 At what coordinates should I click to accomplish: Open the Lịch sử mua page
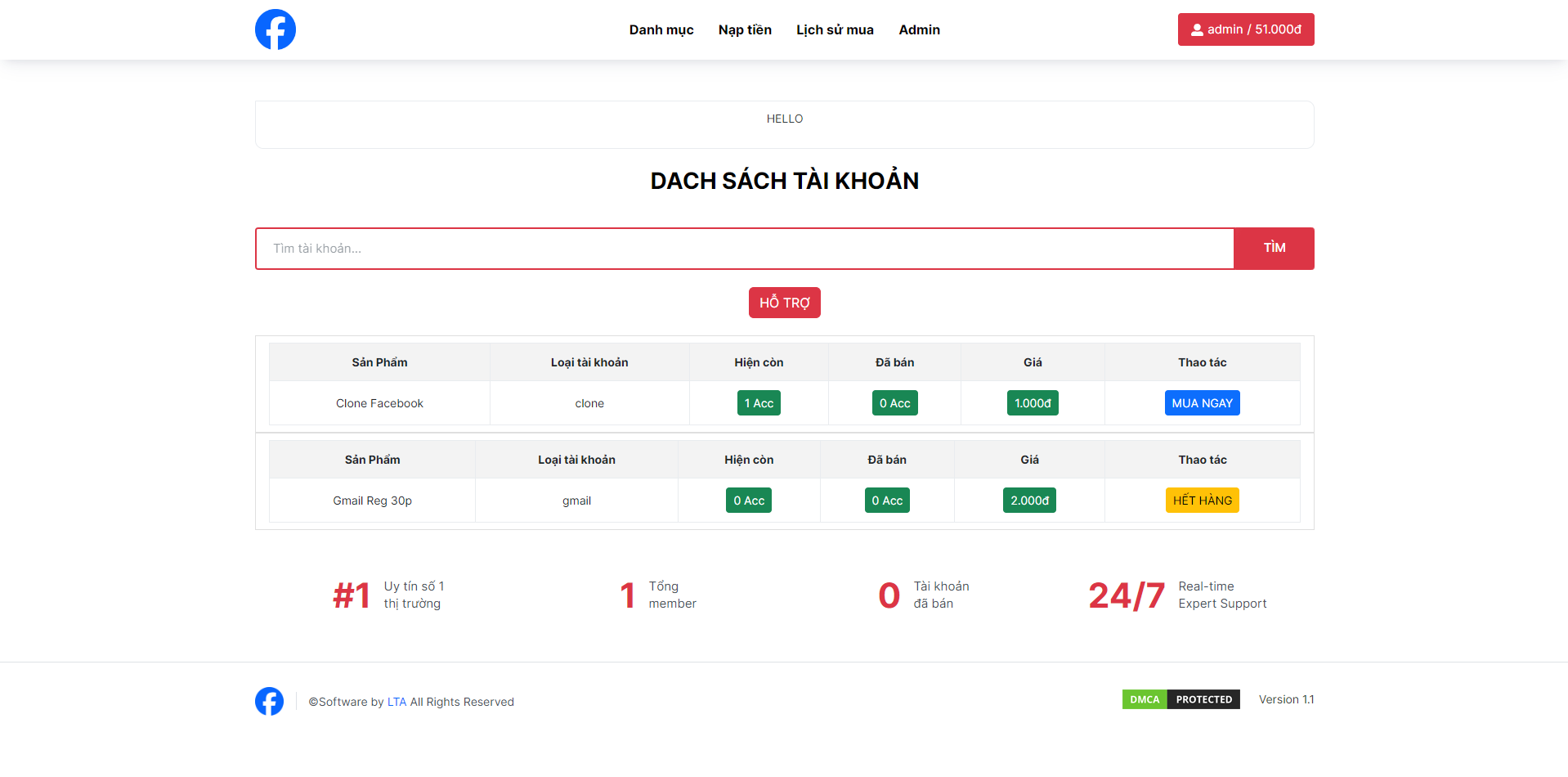coord(835,29)
